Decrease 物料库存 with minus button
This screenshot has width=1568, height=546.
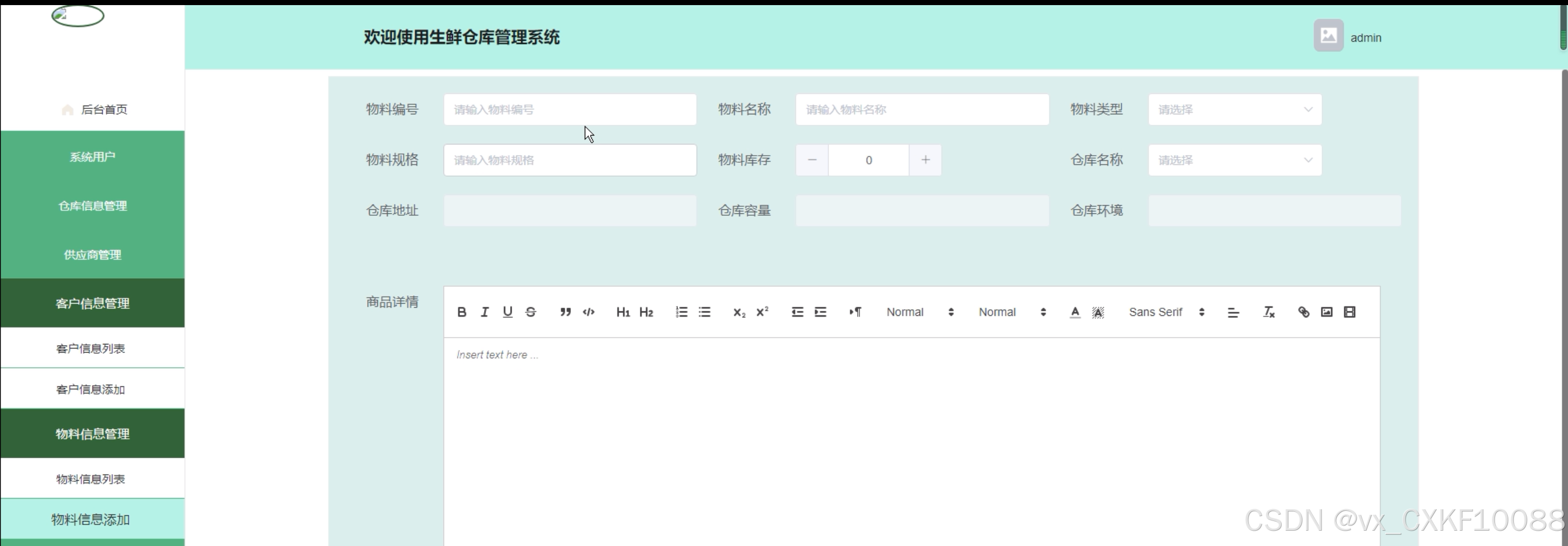(811, 160)
